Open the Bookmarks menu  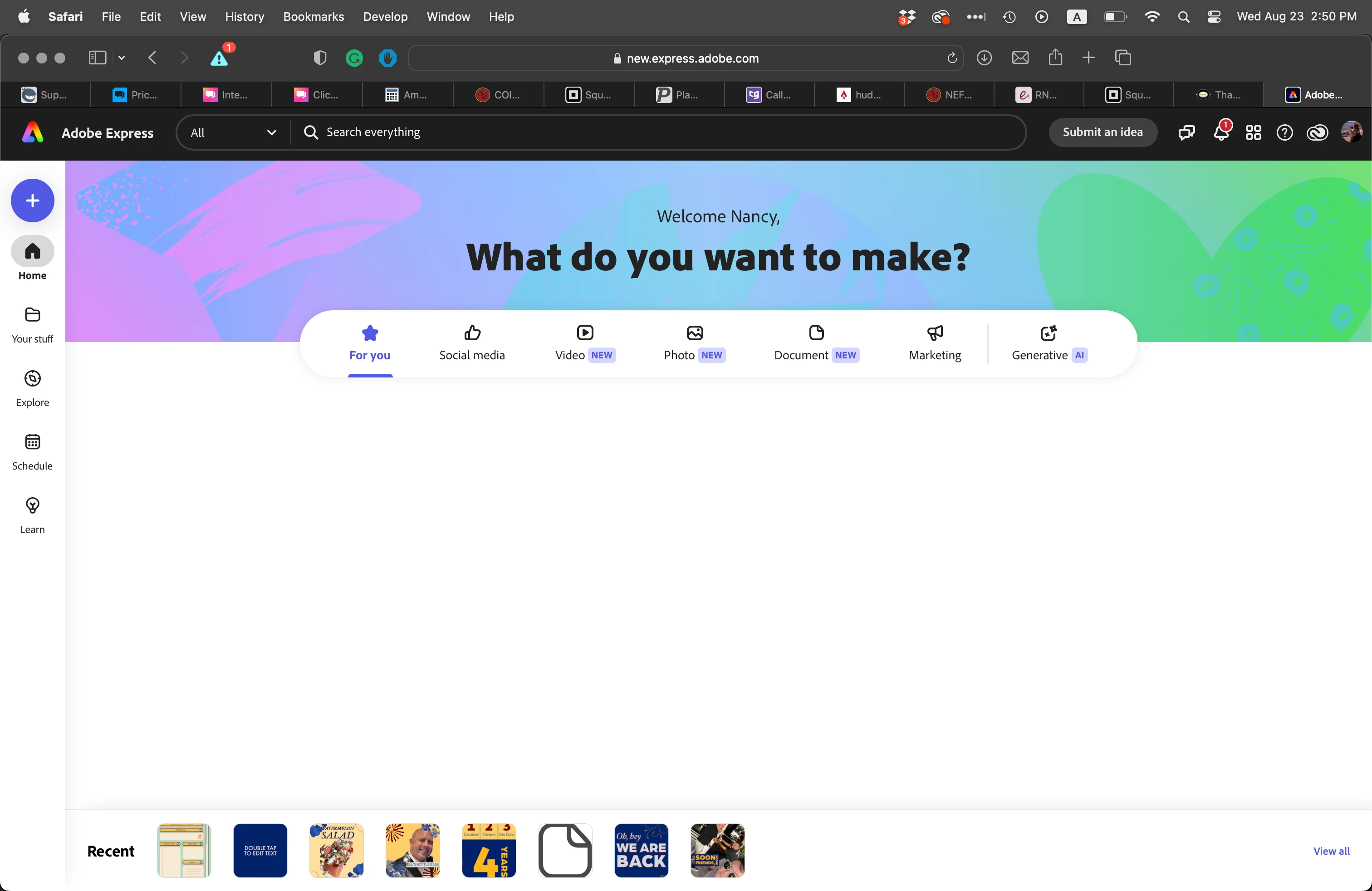pos(313,17)
